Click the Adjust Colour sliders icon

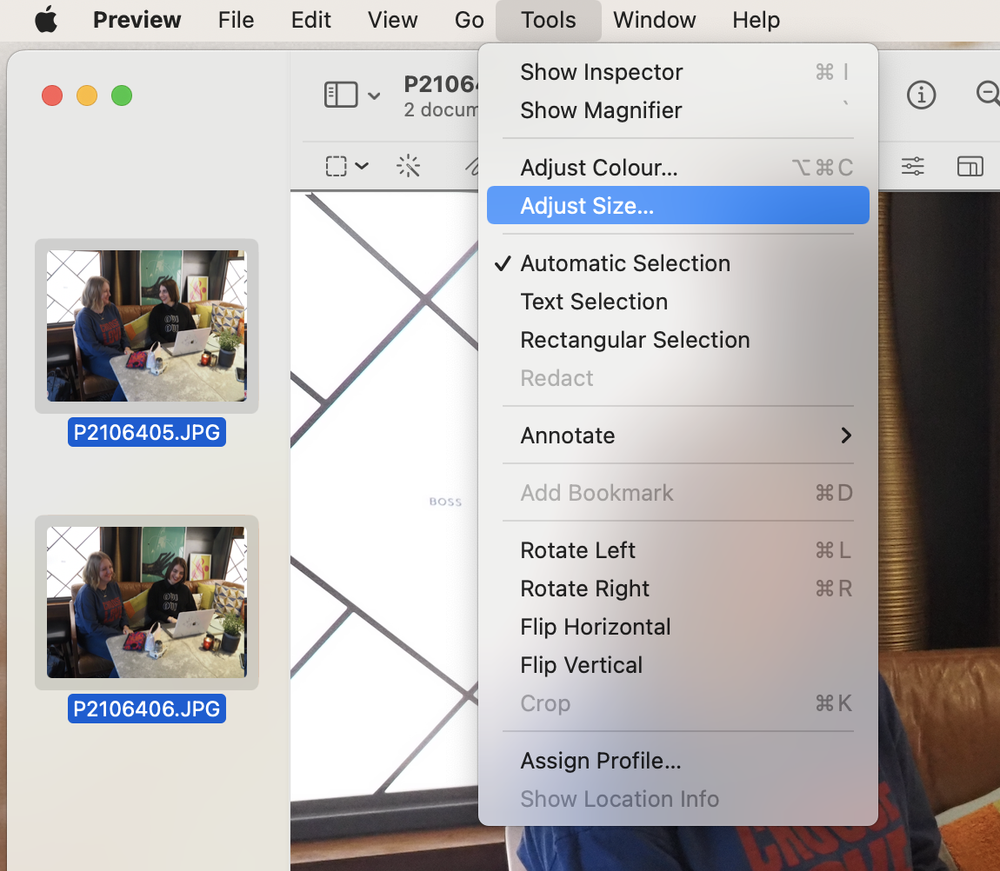pyautogui.click(x=913, y=166)
